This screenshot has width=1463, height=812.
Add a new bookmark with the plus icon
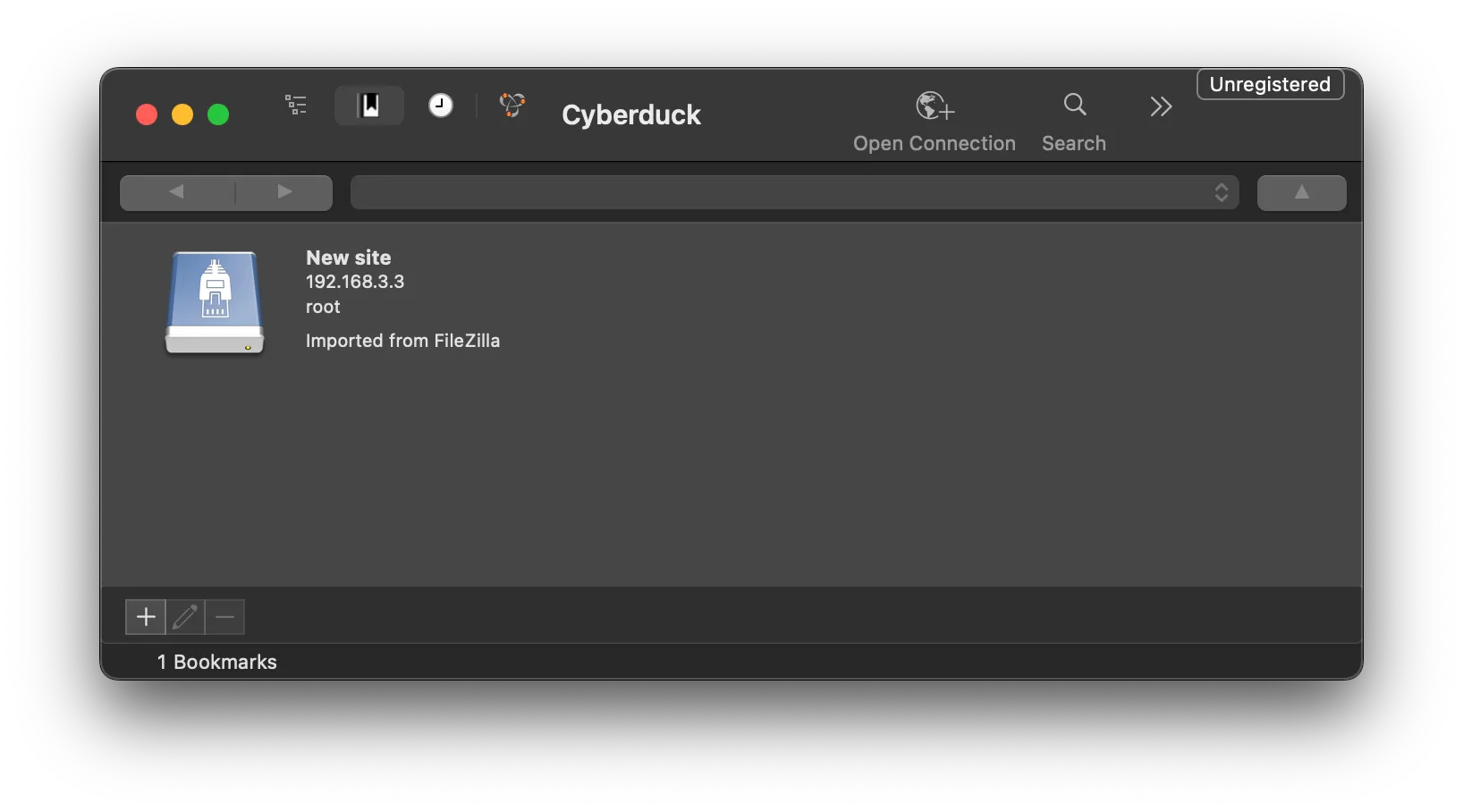click(144, 617)
